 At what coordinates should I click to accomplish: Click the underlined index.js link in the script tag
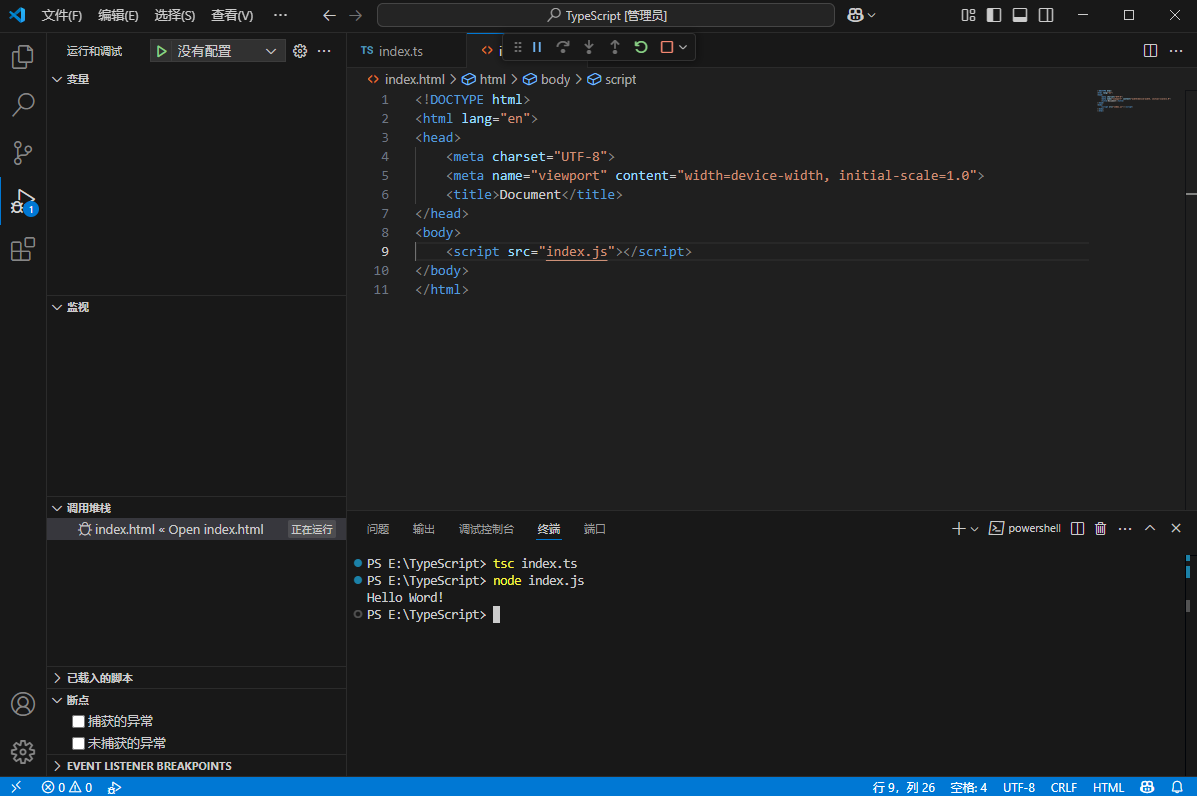tap(578, 251)
